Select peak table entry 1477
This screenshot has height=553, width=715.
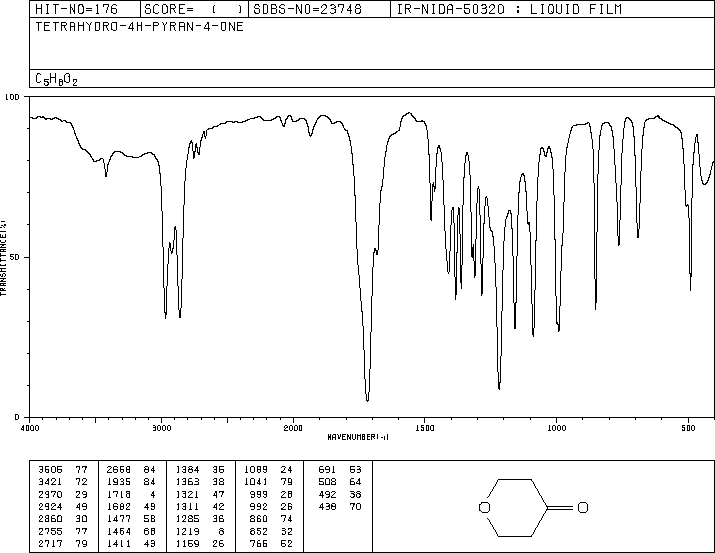point(131,519)
